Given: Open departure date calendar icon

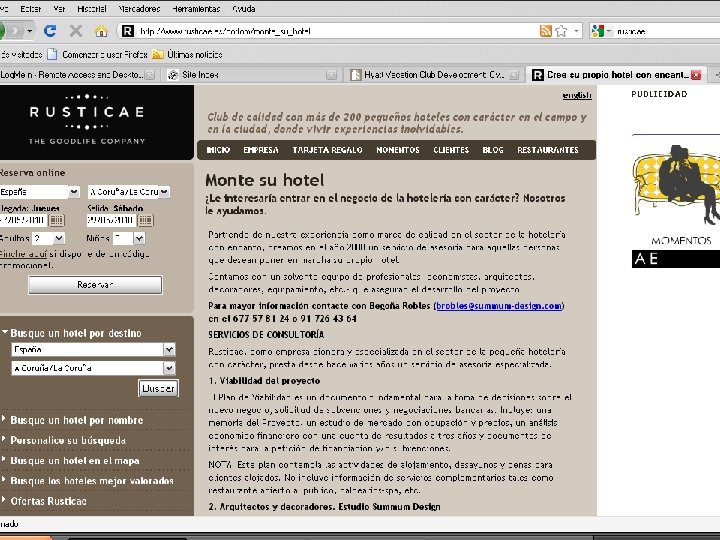Looking at the screenshot, I should tap(145, 220).
